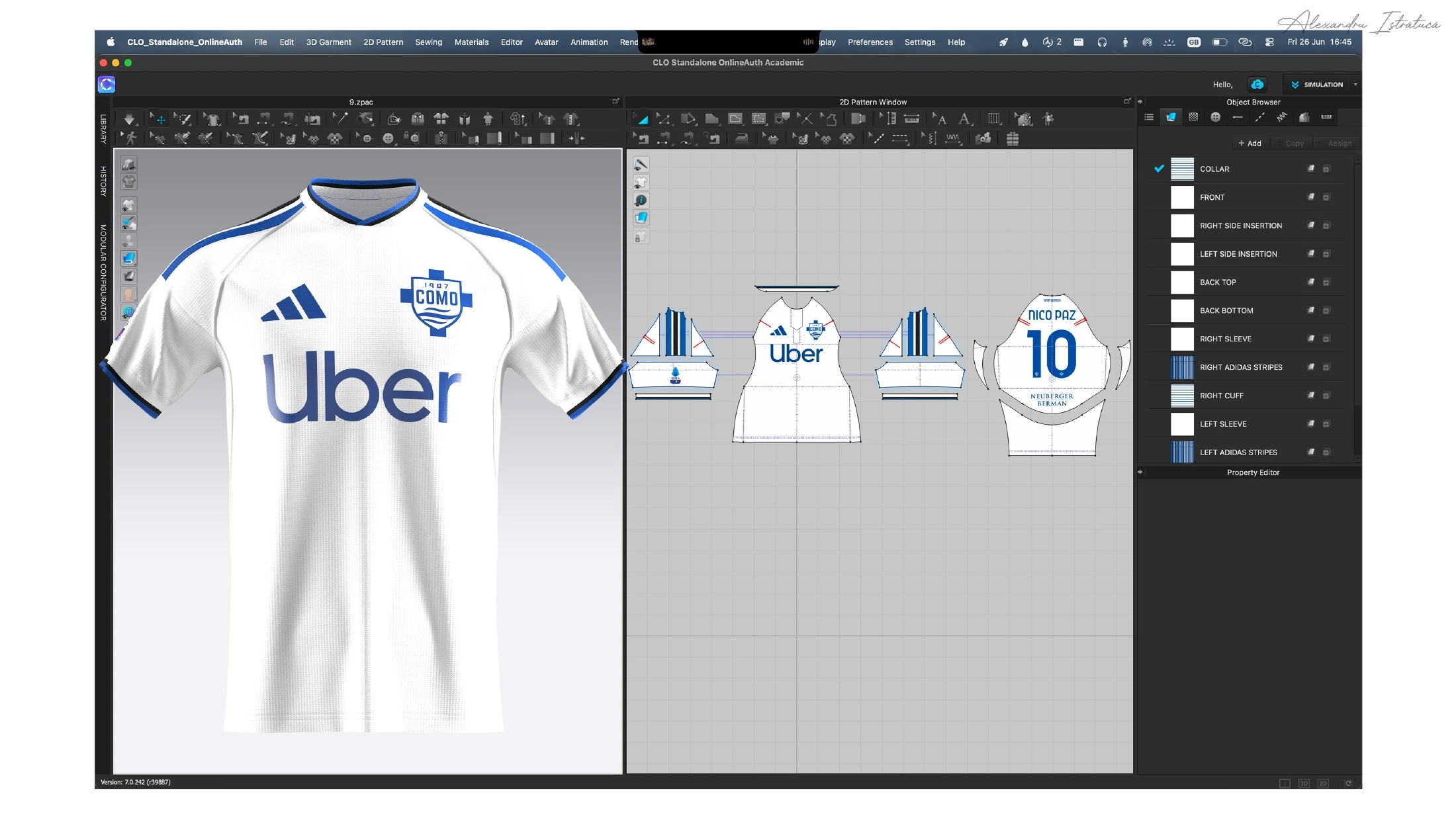The height and width of the screenshot is (819, 1456).
Task: Toggle the blue textured surface display in 3D window
Action: pyautogui.click(x=129, y=258)
